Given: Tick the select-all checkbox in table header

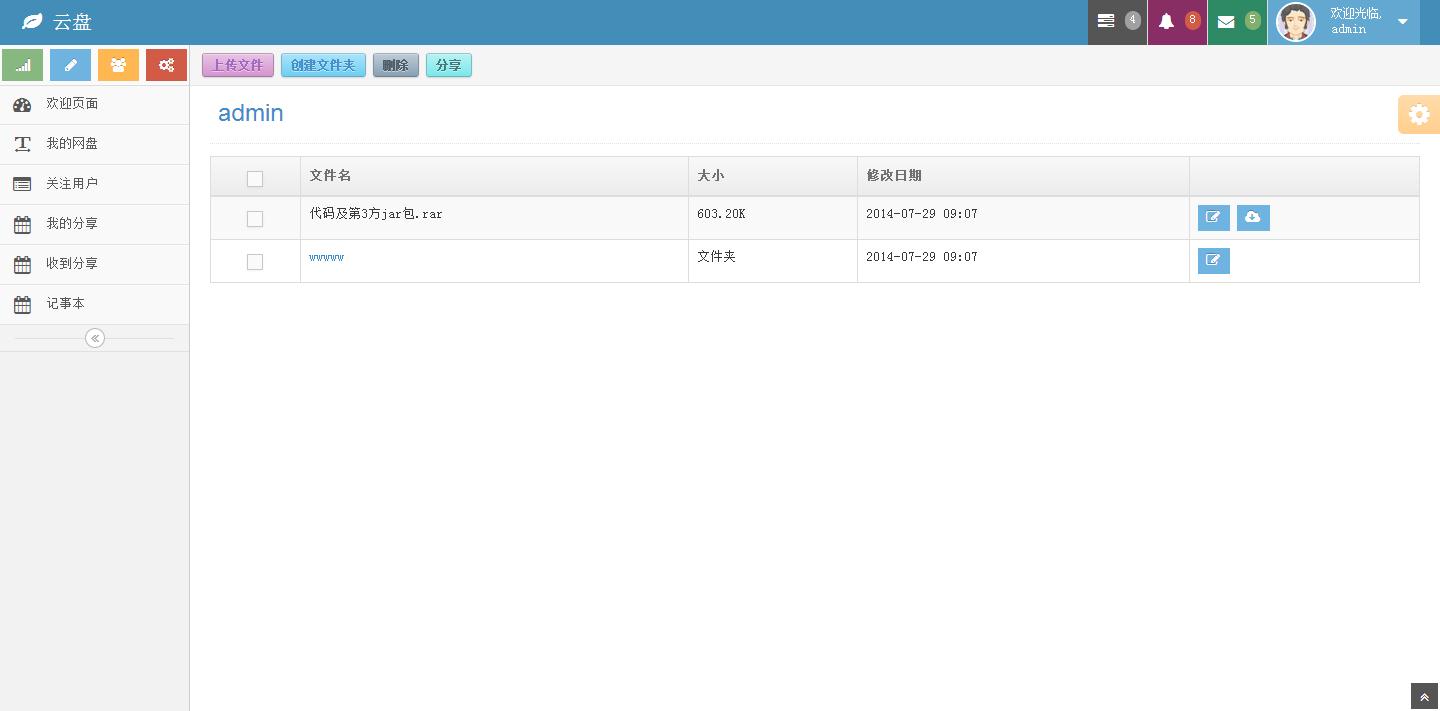Looking at the screenshot, I should [255, 179].
